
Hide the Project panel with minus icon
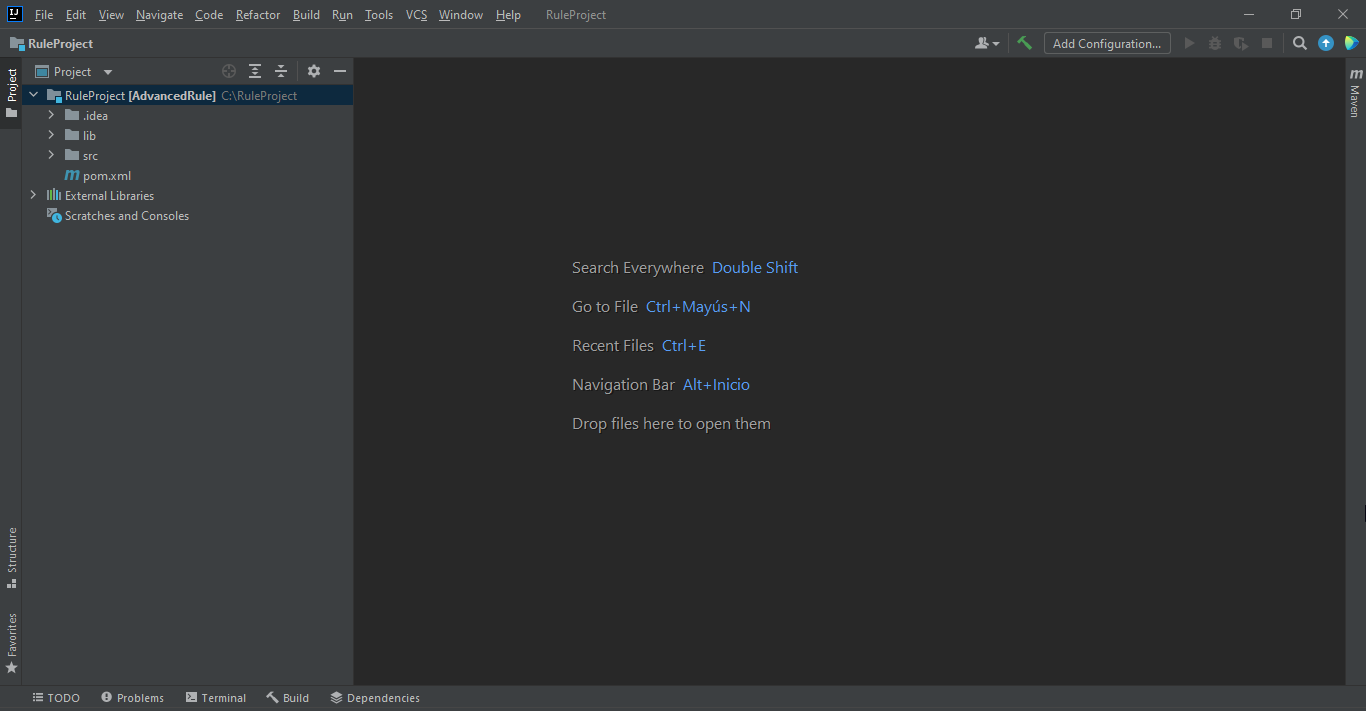point(340,71)
